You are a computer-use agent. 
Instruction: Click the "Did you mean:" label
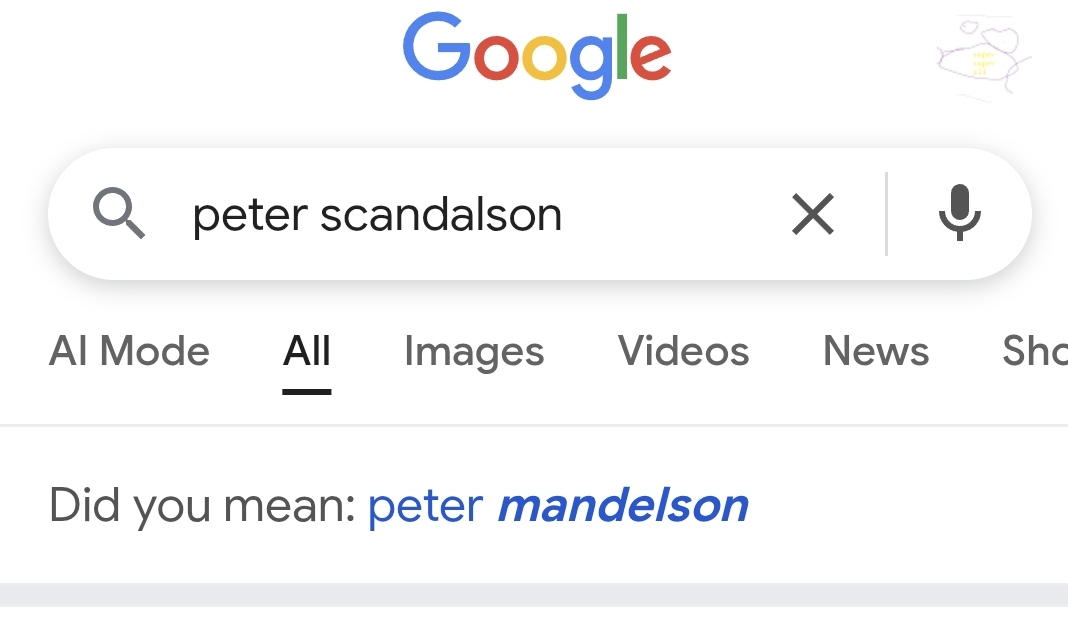tap(202, 506)
